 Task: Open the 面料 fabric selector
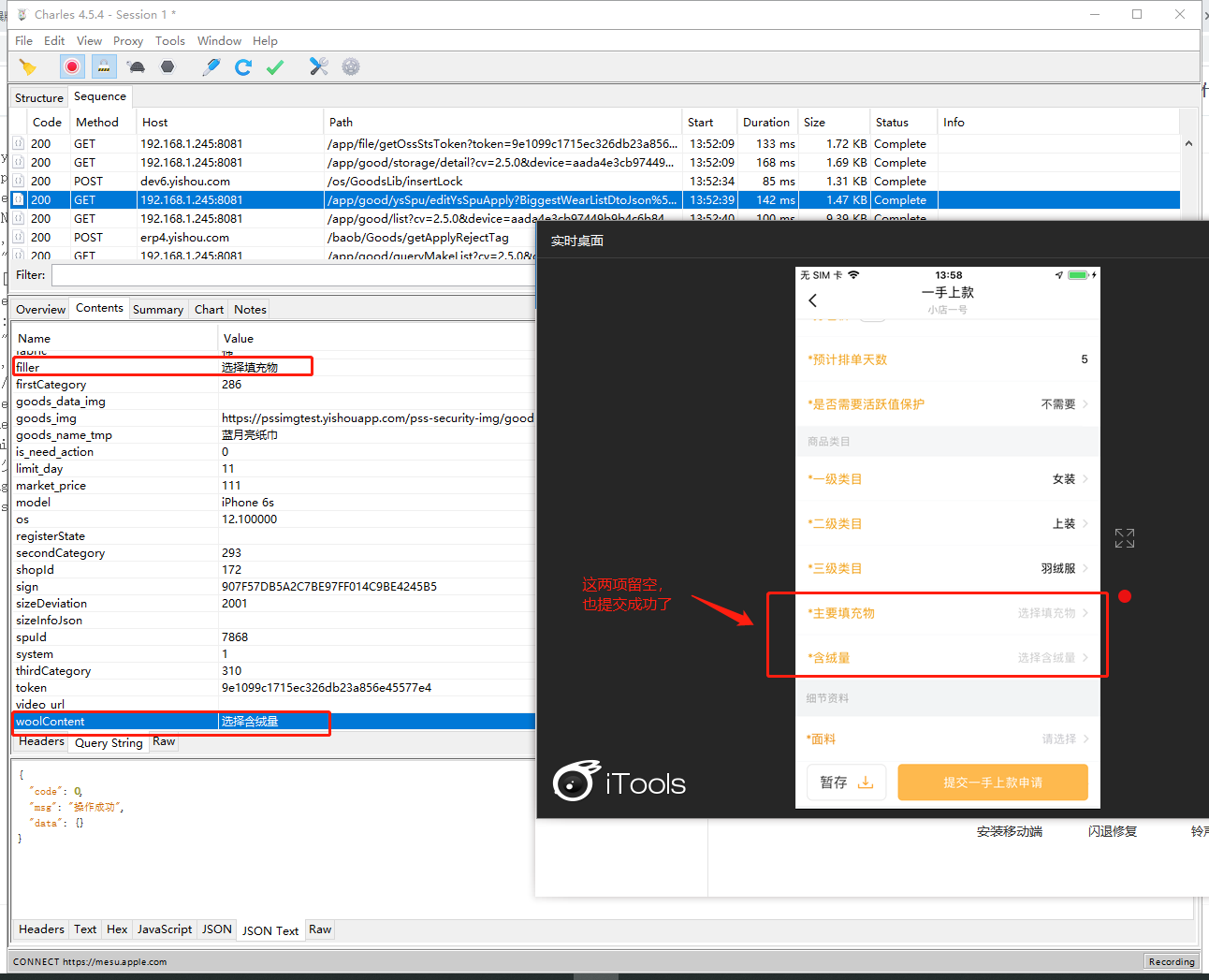point(947,739)
